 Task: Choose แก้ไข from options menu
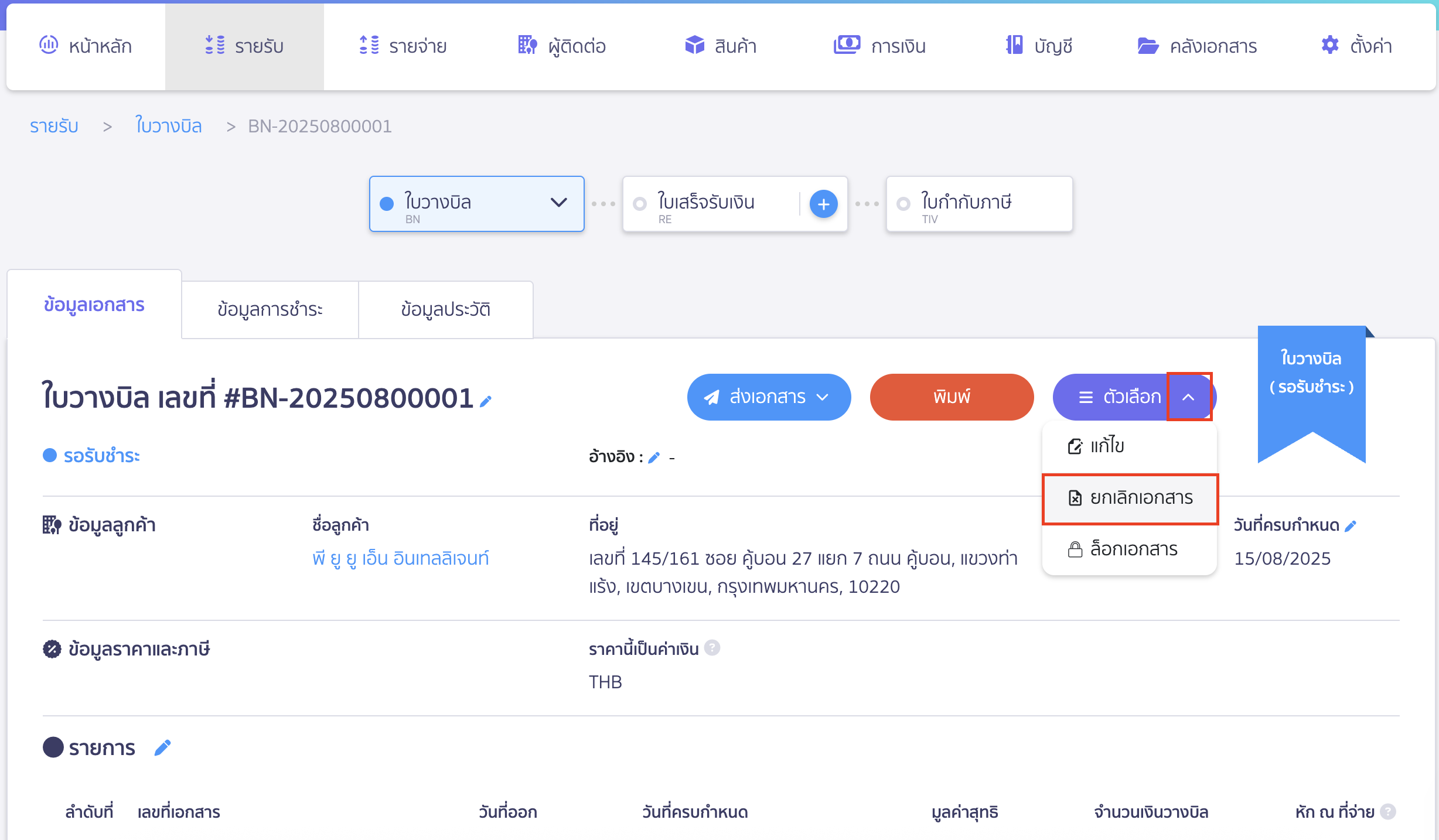1129,446
